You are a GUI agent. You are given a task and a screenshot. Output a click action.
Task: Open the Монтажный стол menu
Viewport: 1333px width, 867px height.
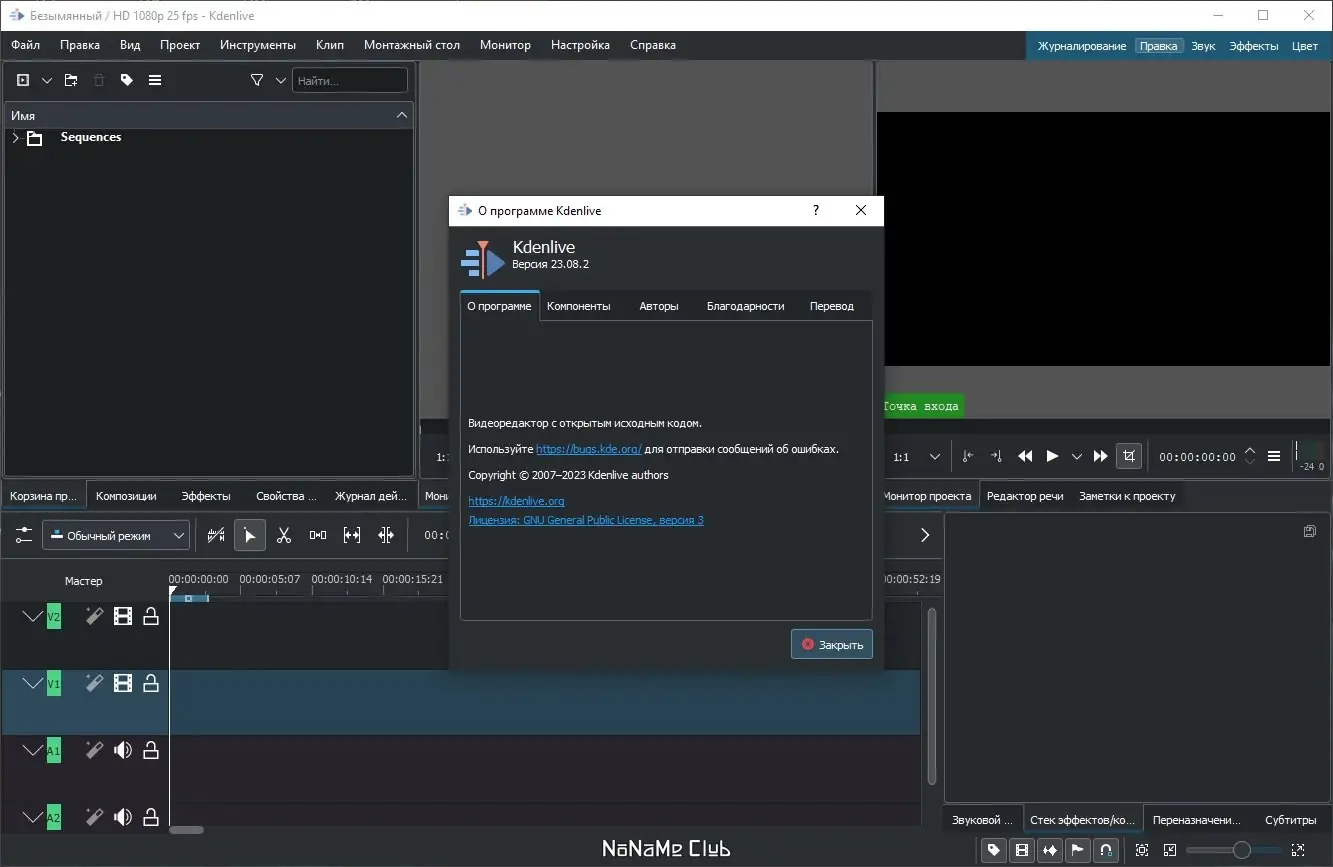pos(411,45)
